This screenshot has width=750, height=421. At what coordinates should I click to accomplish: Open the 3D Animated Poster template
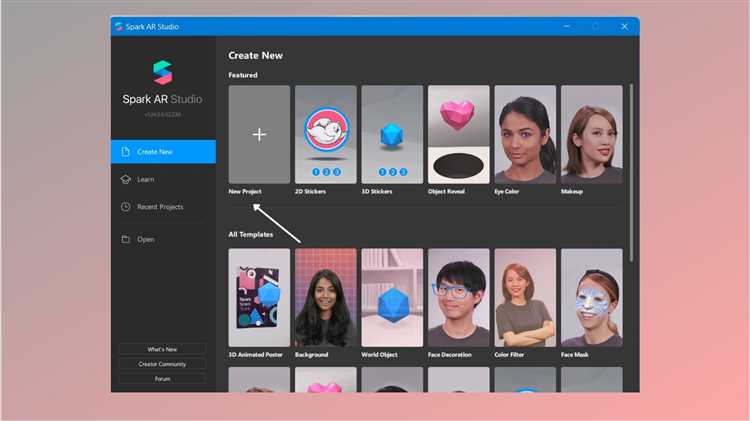(259, 298)
